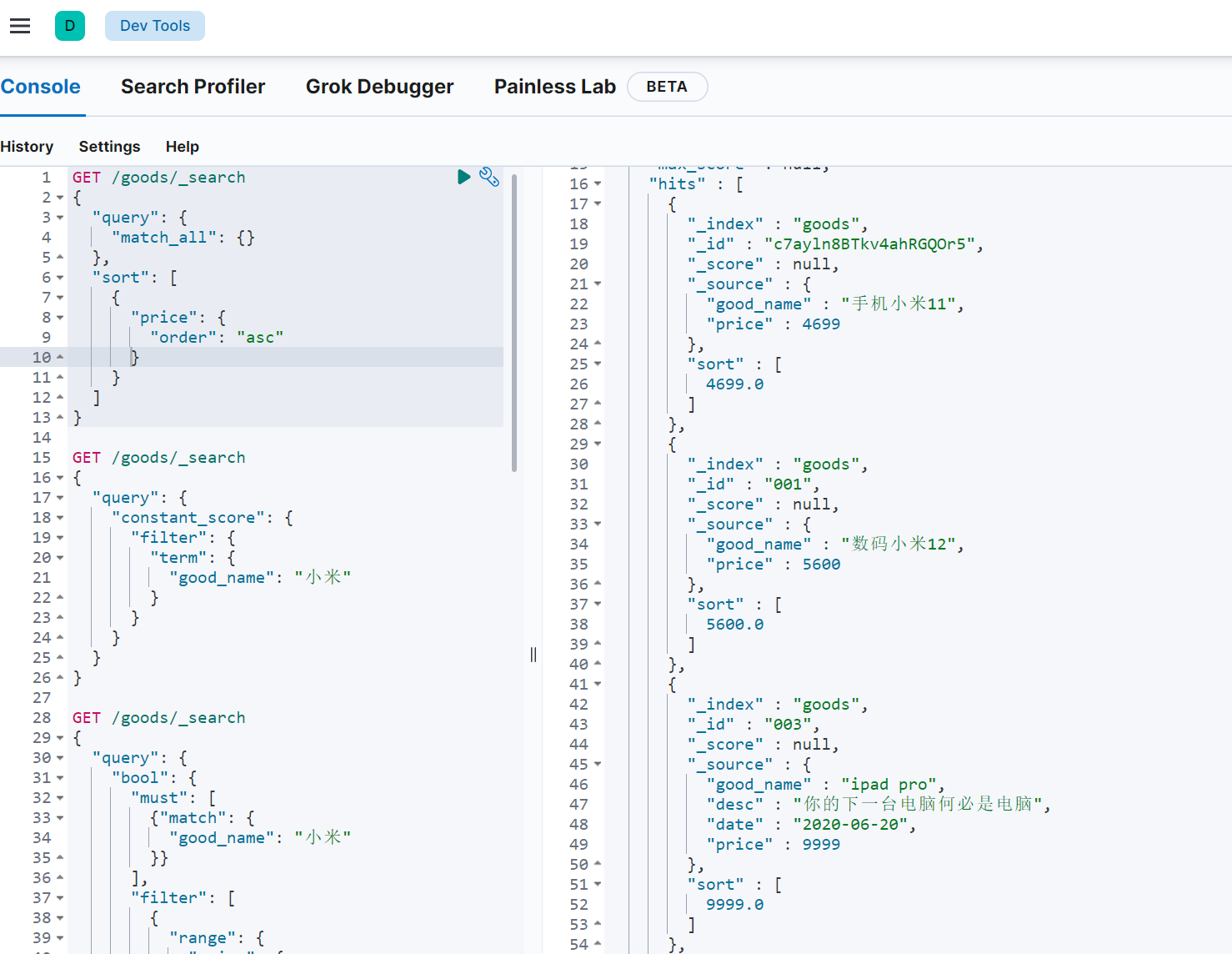Switch to the Search Profiler tab
The height and width of the screenshot is (954, 1232).
coord(193,87)
